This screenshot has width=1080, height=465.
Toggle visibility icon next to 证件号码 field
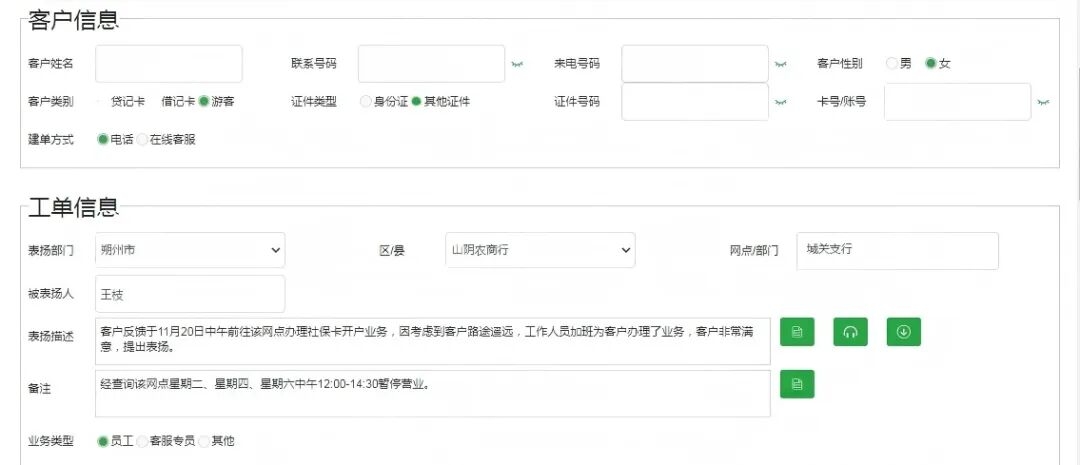[780, 102]
